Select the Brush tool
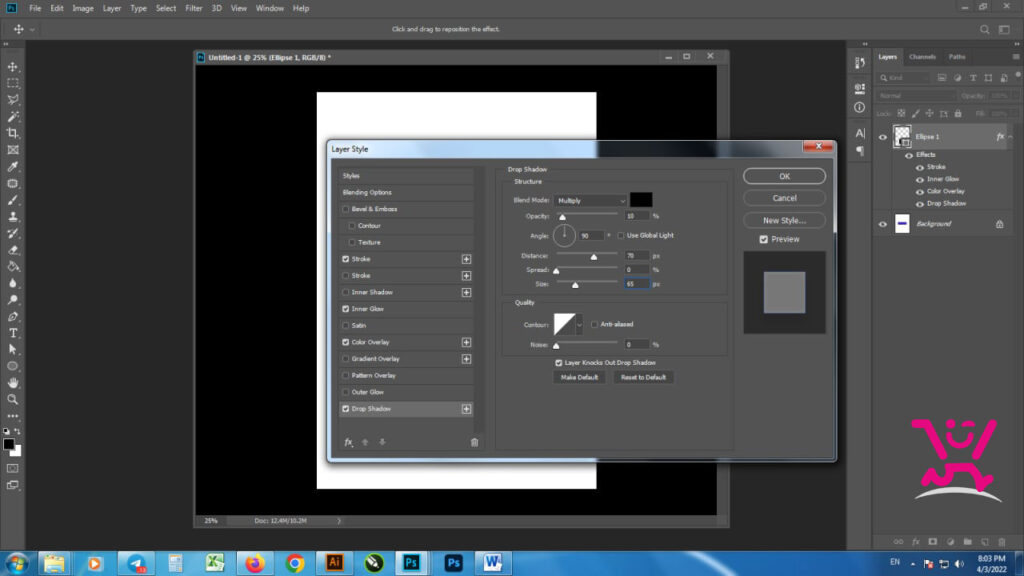 coord(12,200)
